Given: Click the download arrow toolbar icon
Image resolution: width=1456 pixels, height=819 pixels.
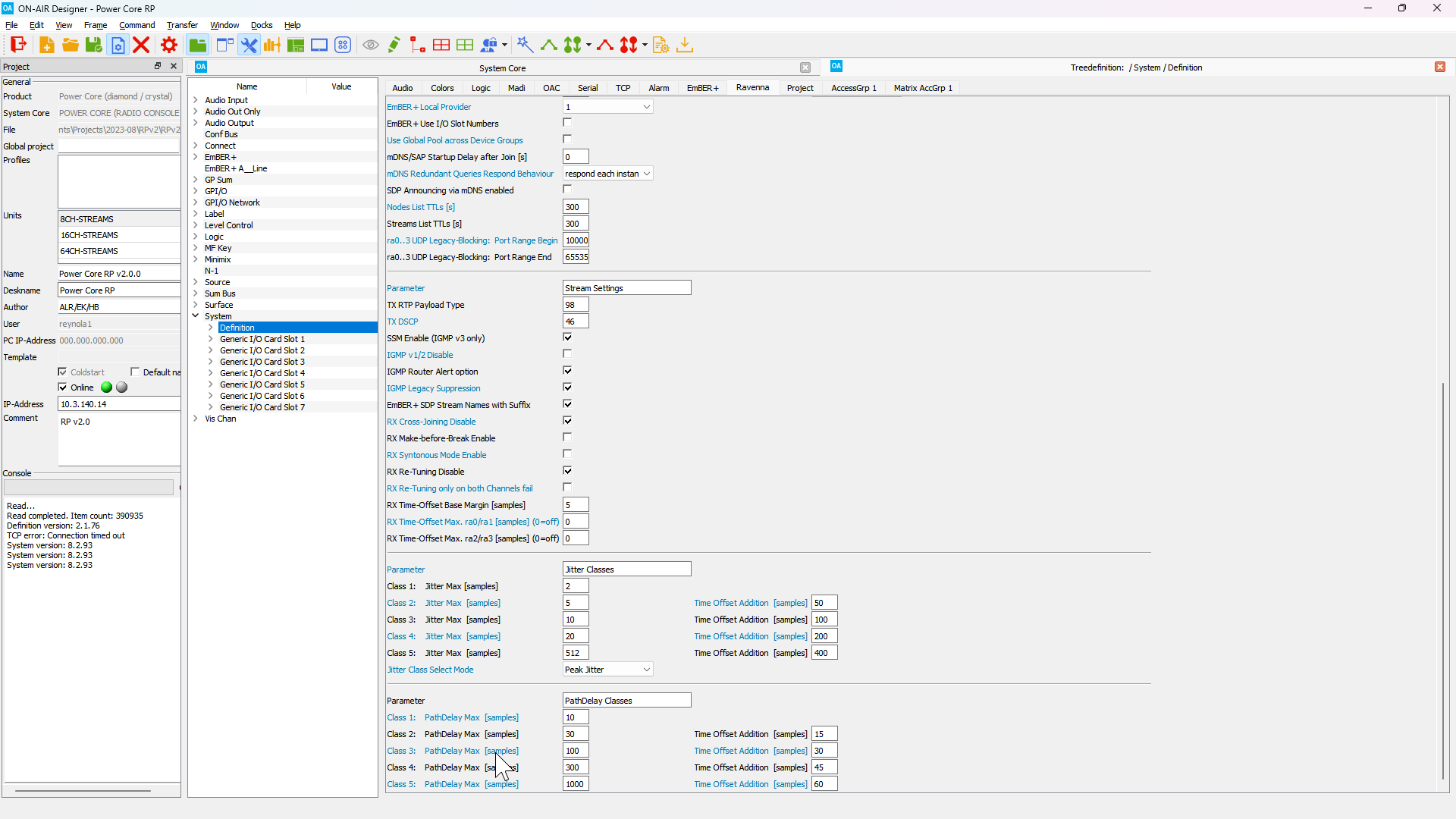Looking at the screenshot, I should tap(685, 45).
